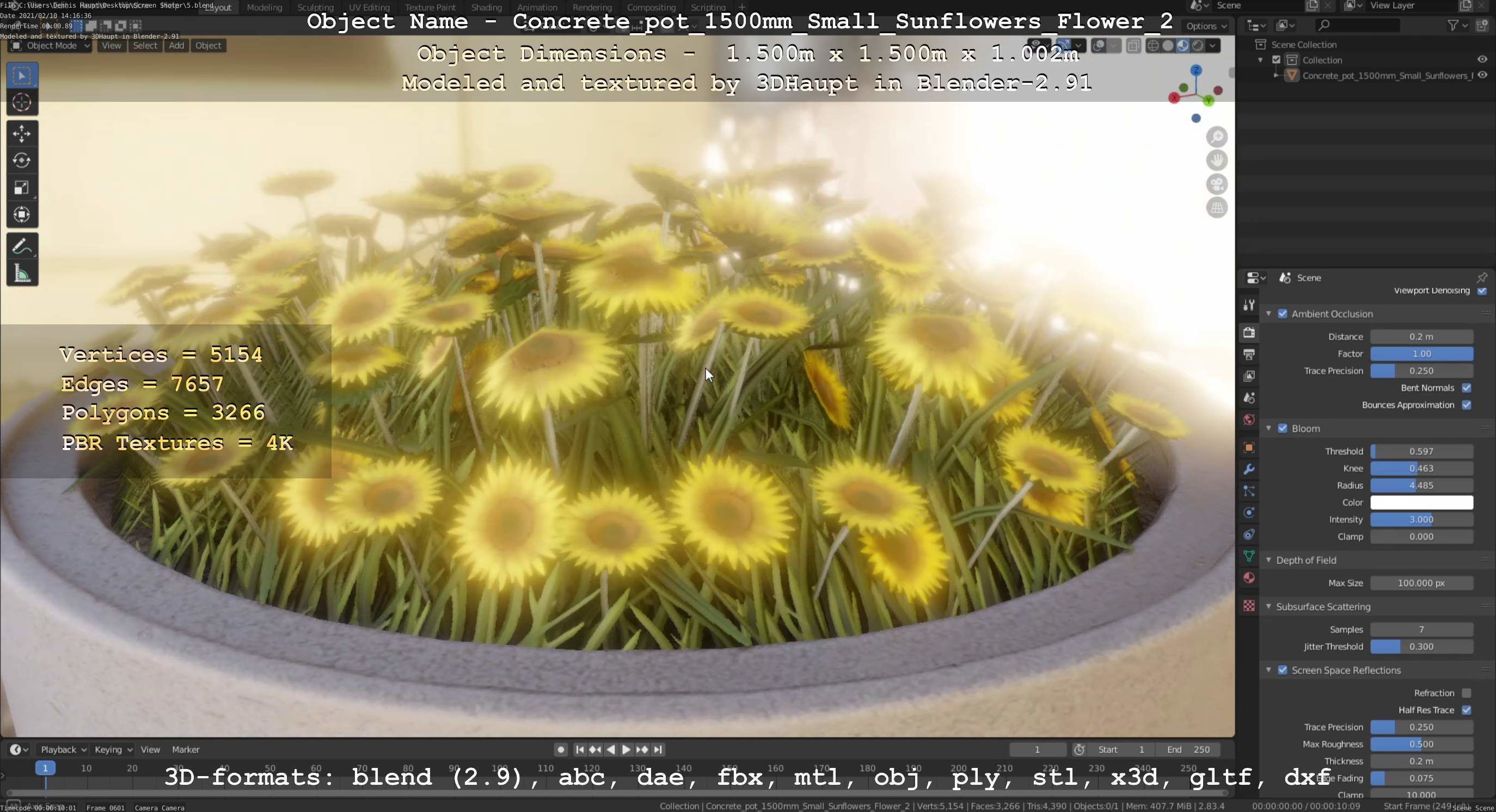Open the Object menu in viewport header

[x=209, y=46]
